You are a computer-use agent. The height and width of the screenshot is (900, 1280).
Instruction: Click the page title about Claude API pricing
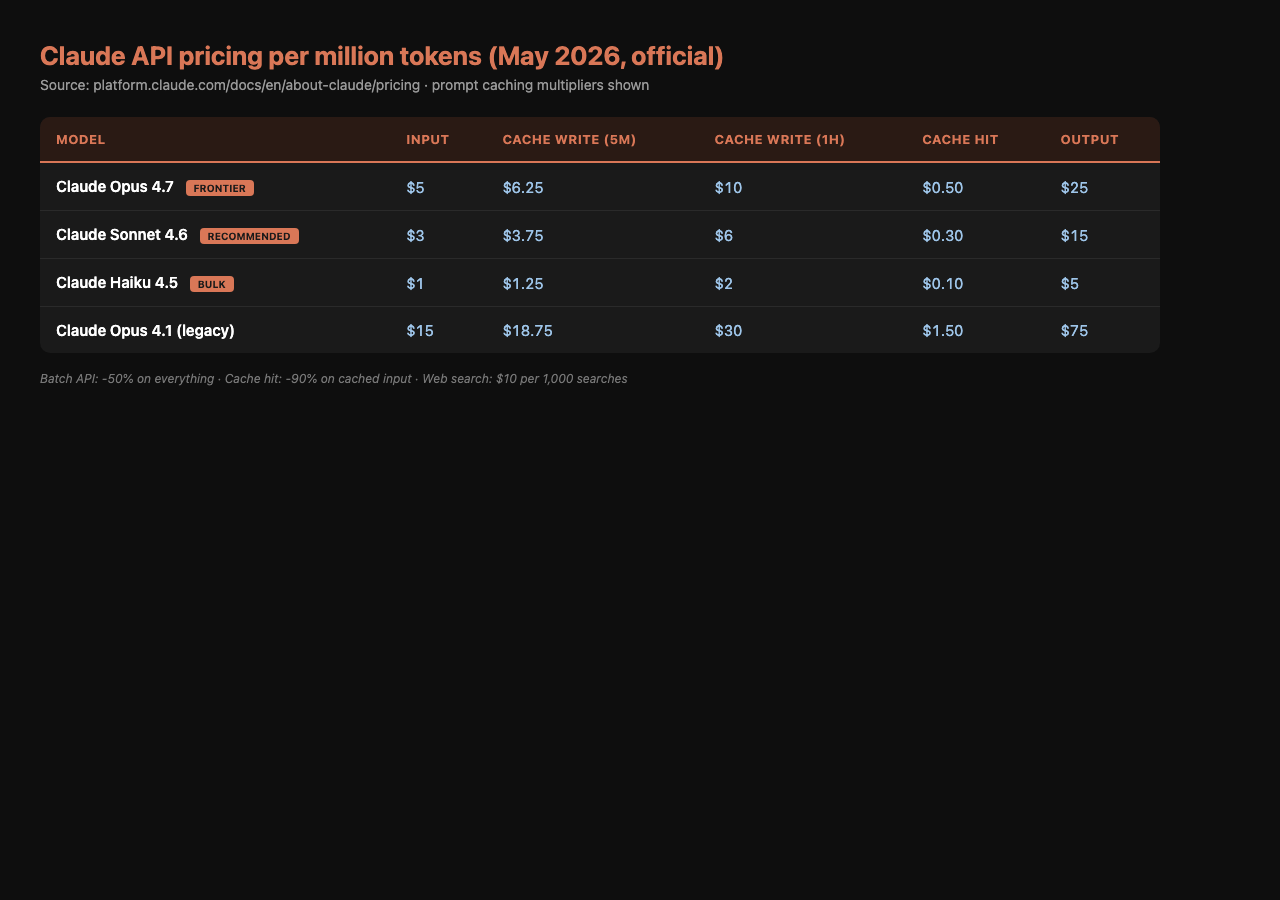coord(381,56)
